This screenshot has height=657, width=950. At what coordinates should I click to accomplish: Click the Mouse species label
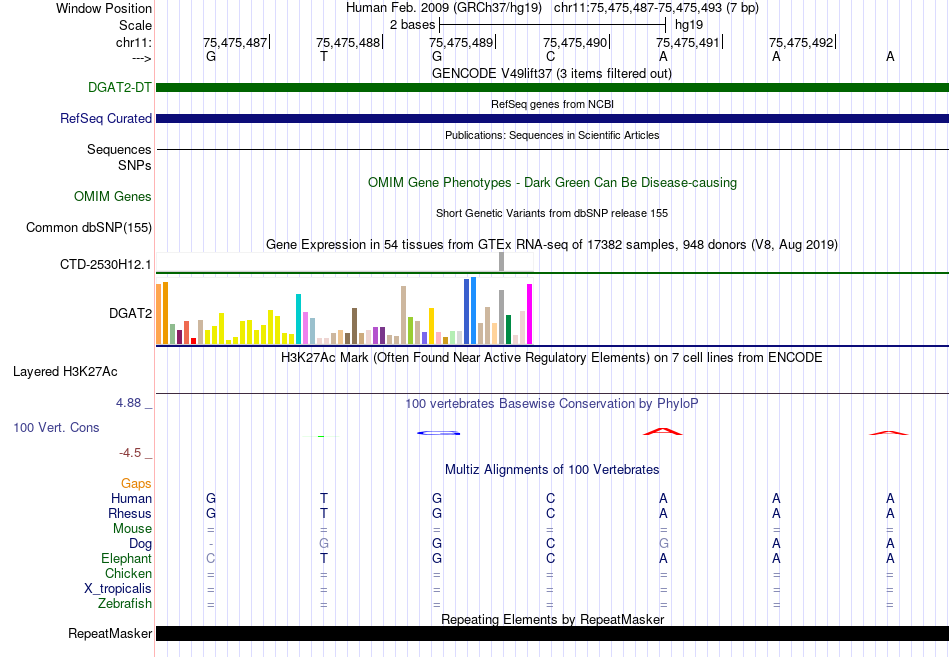pyautogui.click(x=132, y=529)
